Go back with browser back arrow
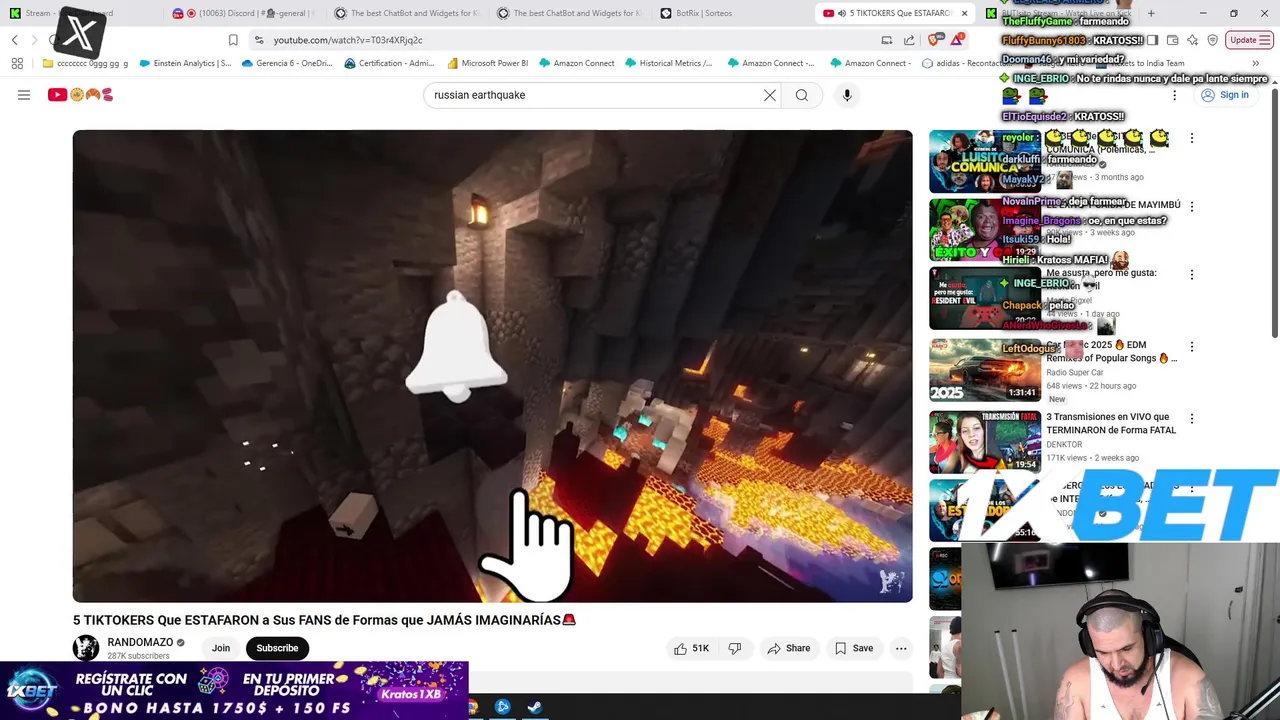Screen dimensions: 1280x720 [x=15, y=40]
